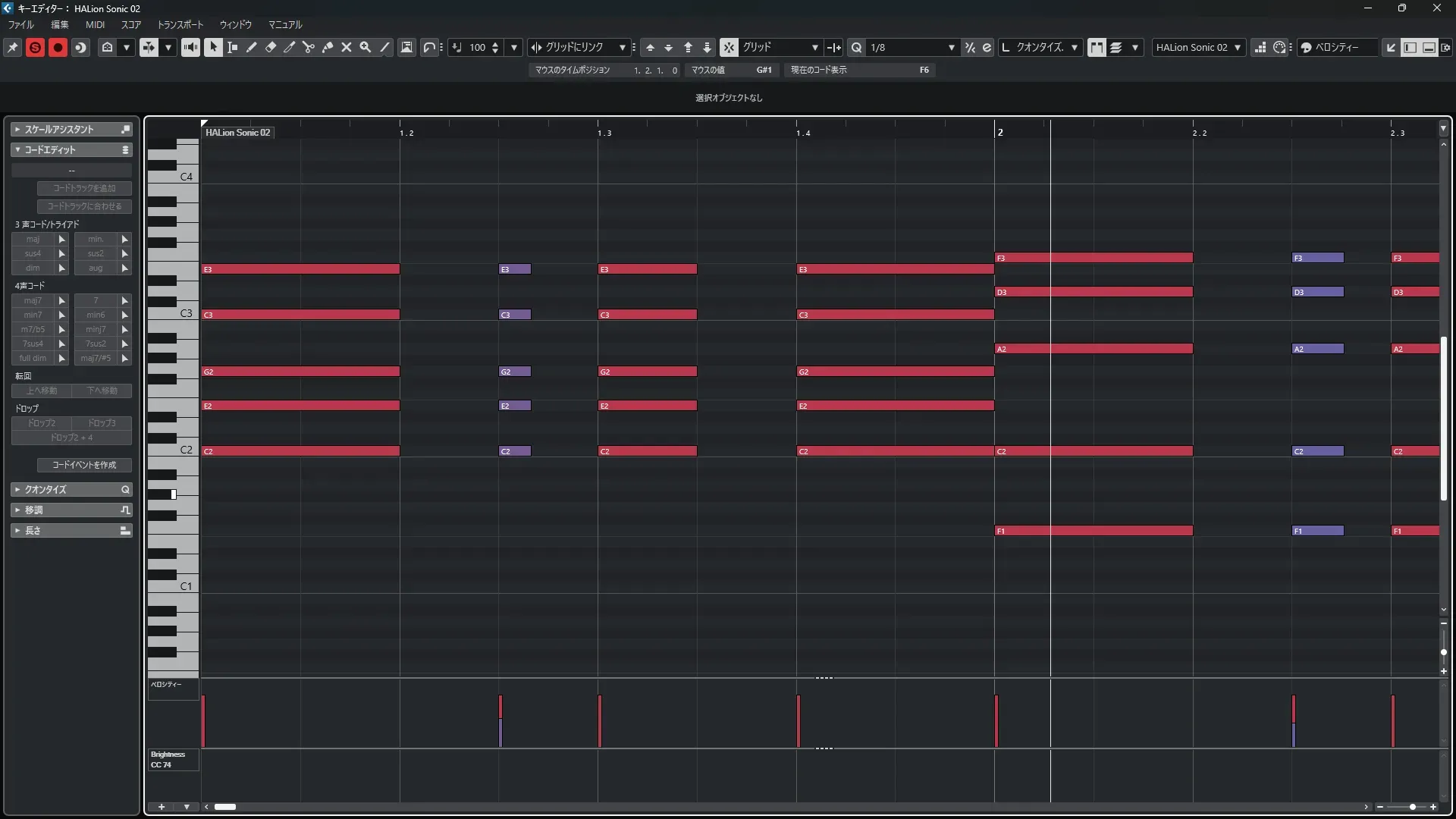The height and width of the screenshot is (819, 1456).
Task: Click the コードイベントを作成 button
Action: 84,465
